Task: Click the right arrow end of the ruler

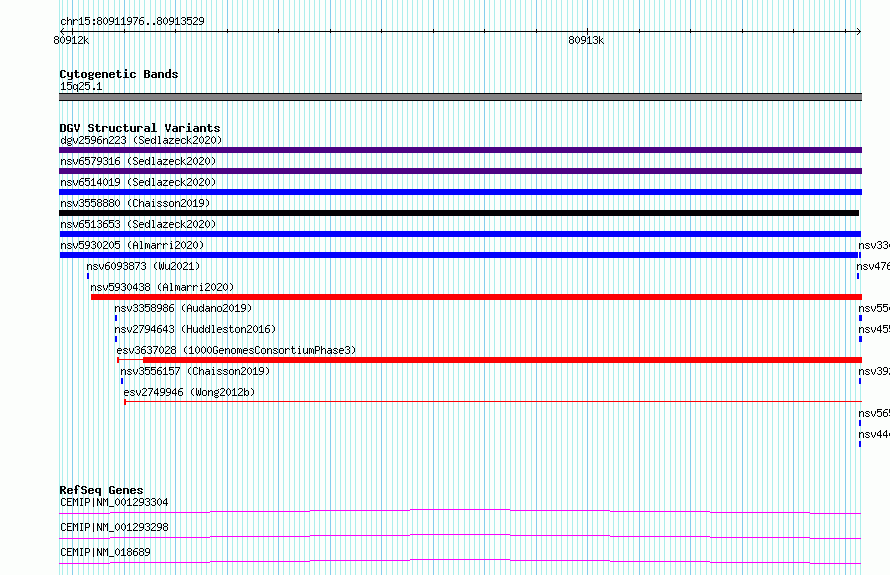Action: (858, 31)
